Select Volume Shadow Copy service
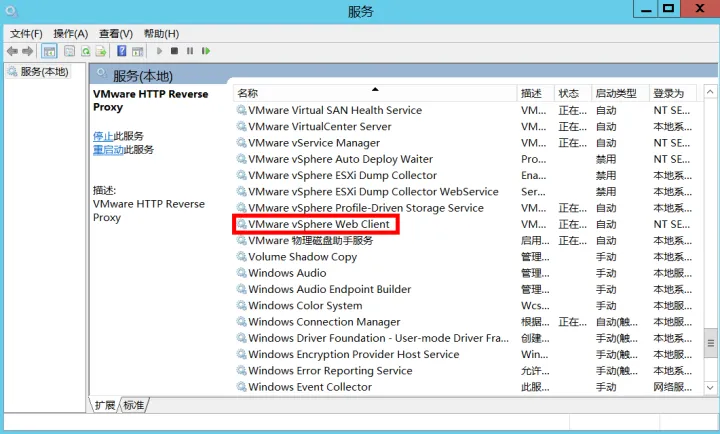The height and width of the screenshot is (434, 720). tap(465, 257)
